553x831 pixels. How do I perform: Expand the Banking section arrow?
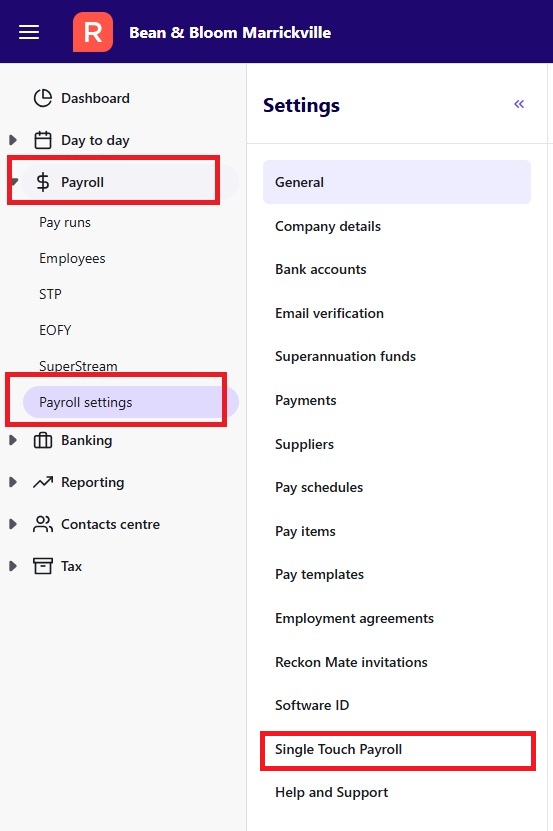[13, 440]
